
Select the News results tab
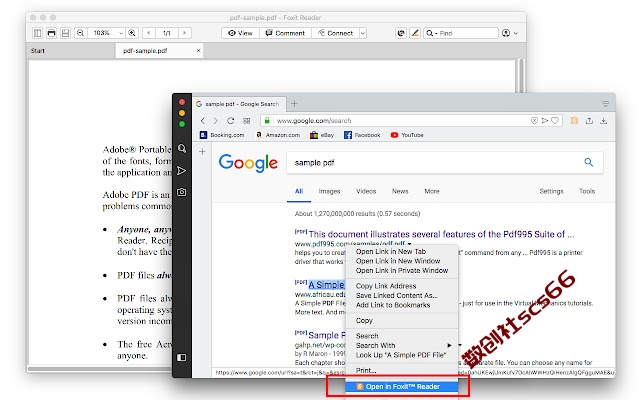click(400, 191)
